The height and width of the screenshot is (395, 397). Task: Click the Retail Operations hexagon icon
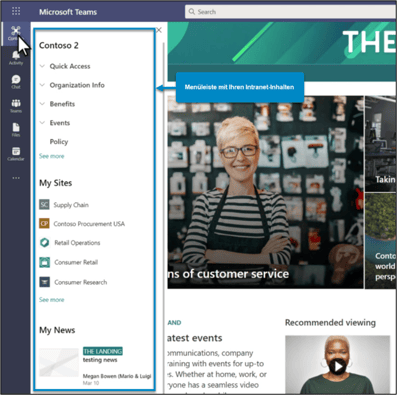pos(44,242)
